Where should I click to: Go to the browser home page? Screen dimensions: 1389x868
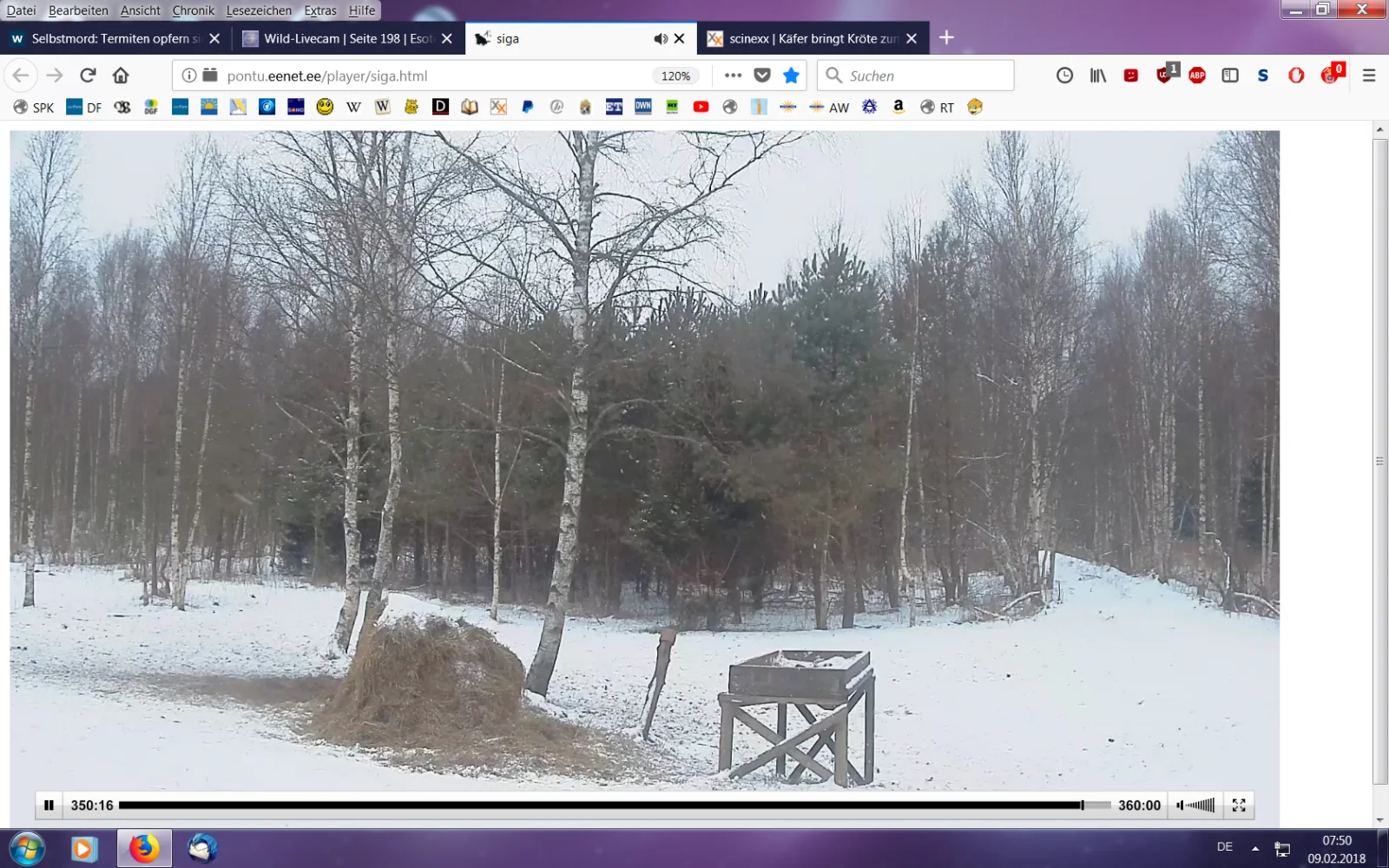(x=121, y=76)
